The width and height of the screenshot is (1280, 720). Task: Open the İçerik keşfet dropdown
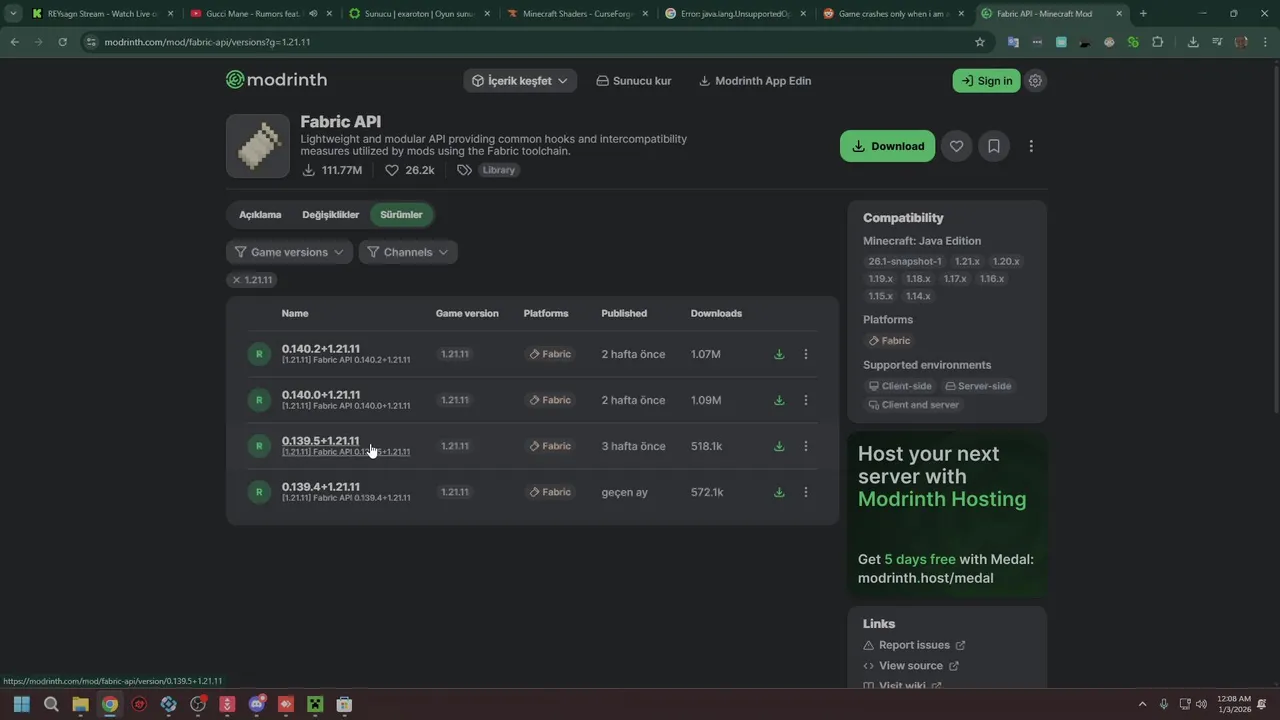click(x=520, y=81)
